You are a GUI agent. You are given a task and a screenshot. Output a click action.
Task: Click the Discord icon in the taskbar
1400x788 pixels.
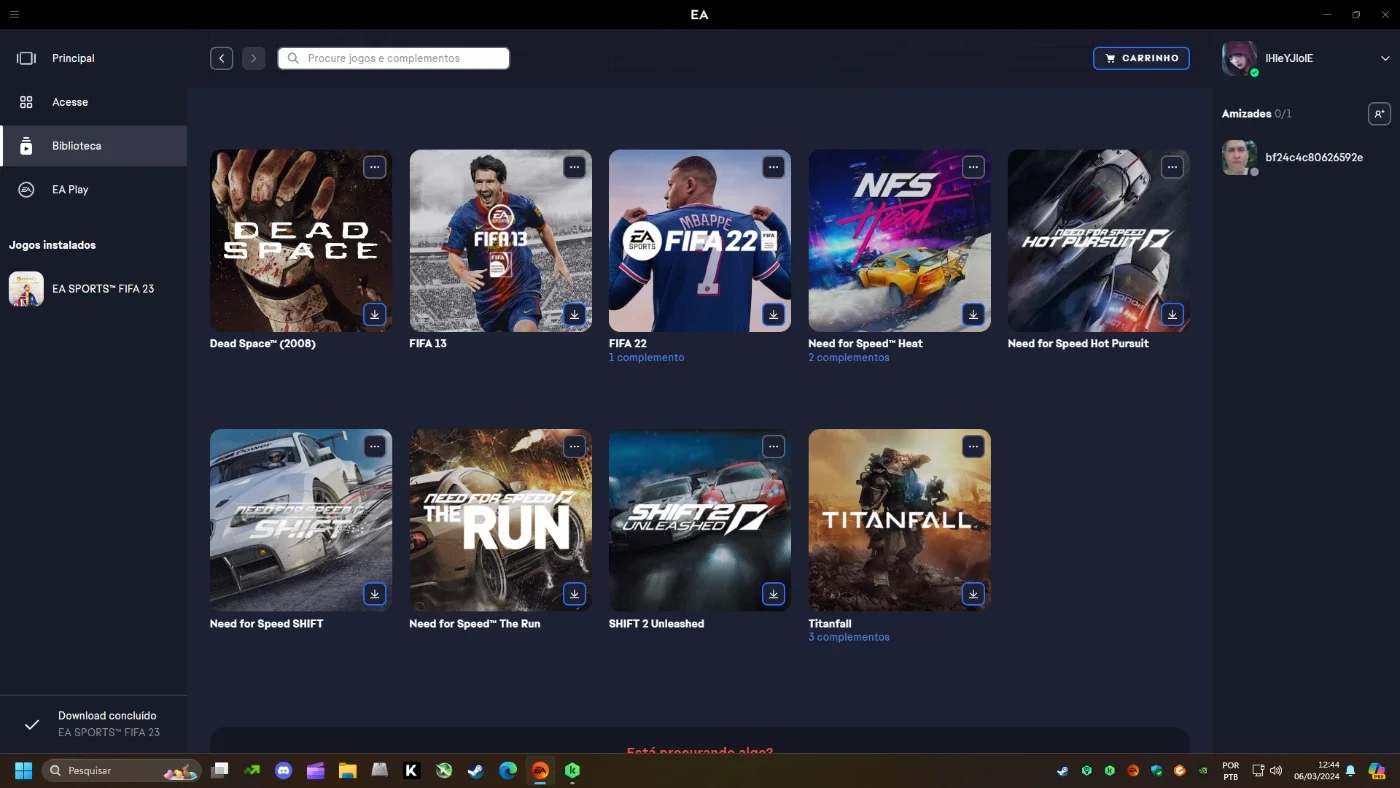coord(284,771)
